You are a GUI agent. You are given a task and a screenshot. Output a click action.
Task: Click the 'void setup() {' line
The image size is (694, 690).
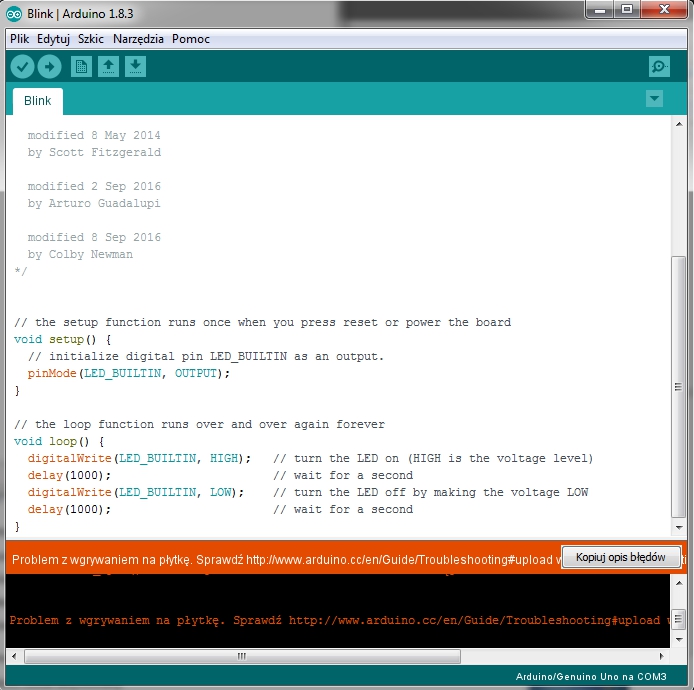coord(62,339)
